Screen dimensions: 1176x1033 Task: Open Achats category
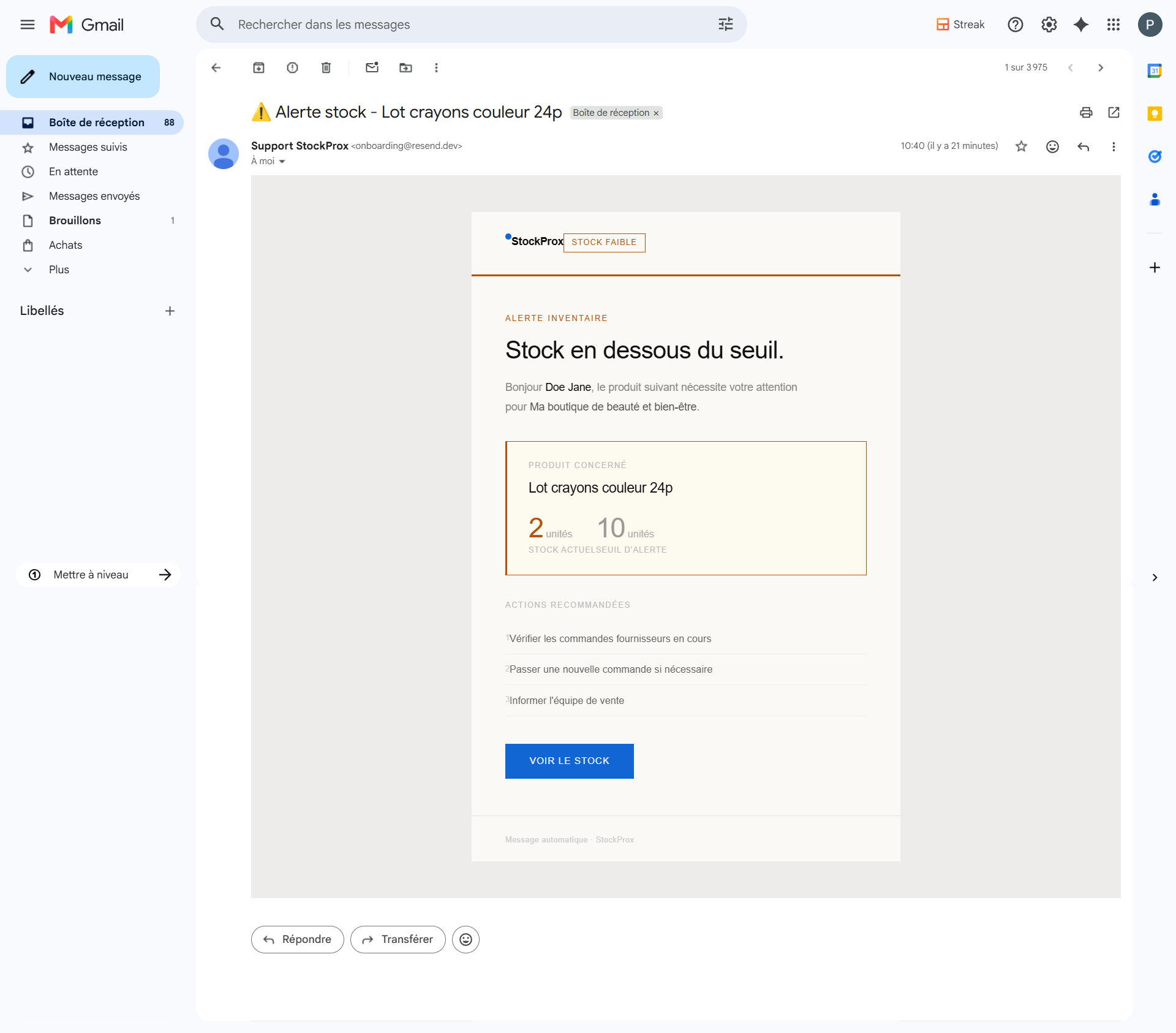coord(92,245)
